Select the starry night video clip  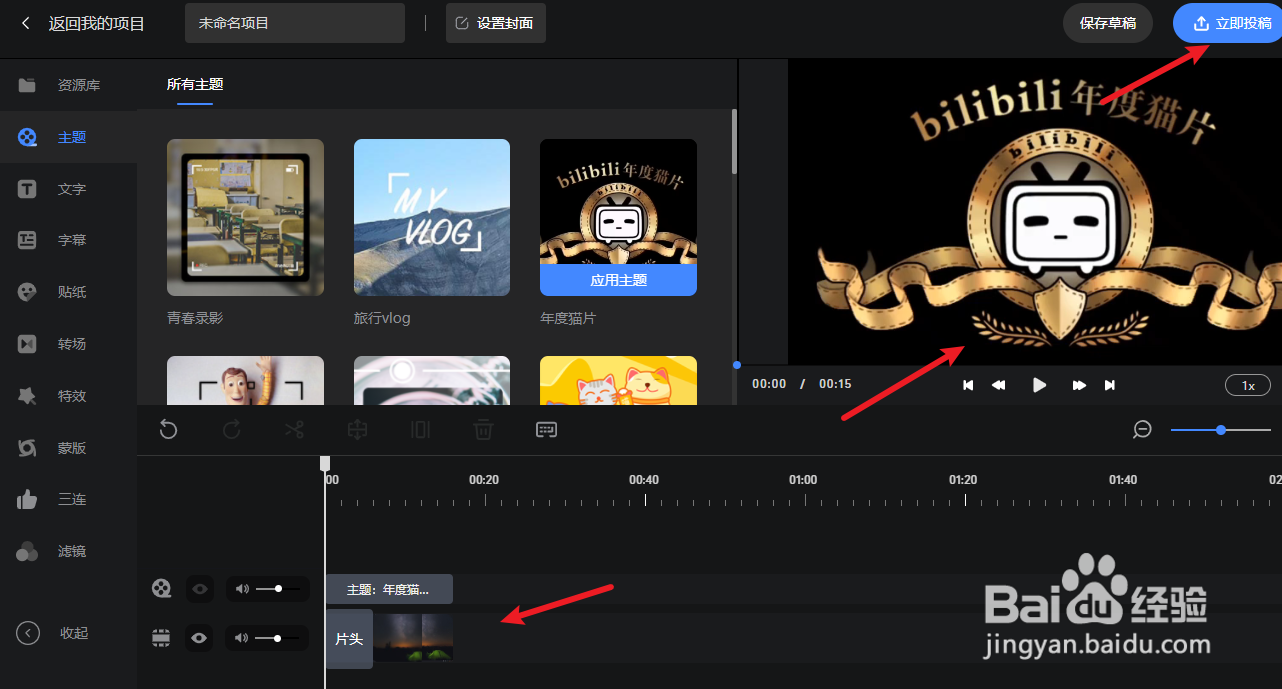(413, 638)
